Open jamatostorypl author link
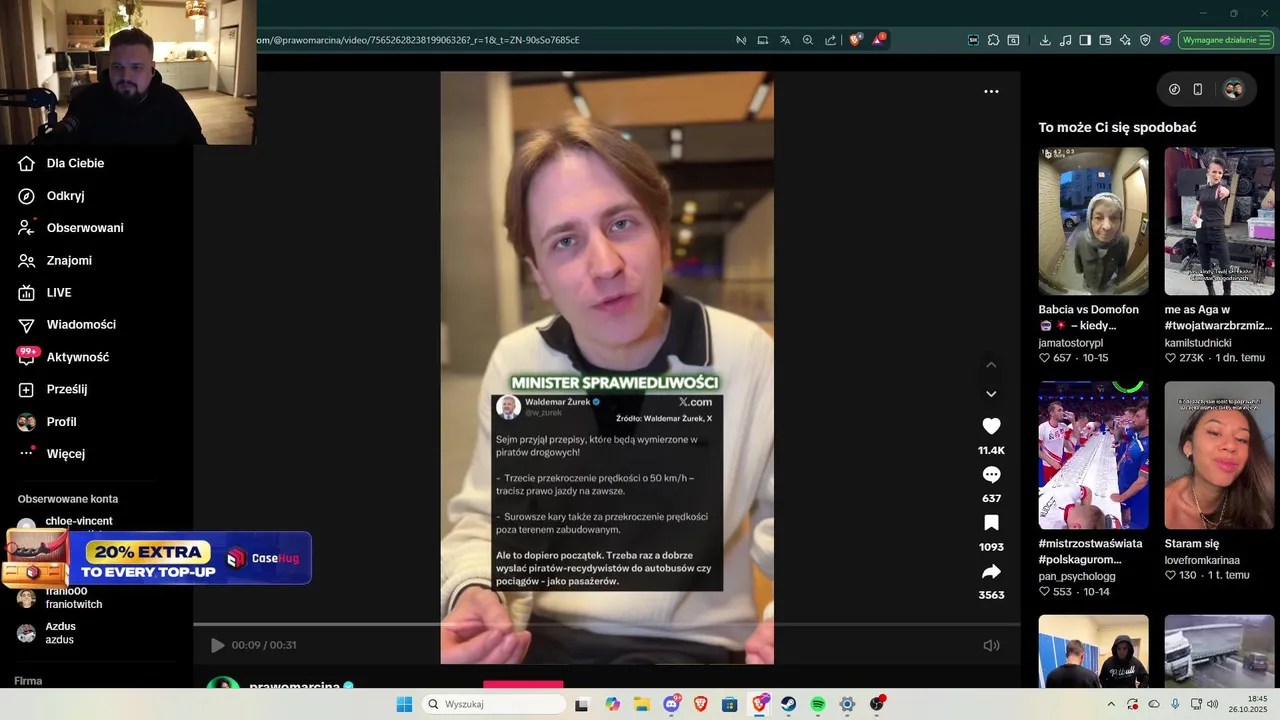Viewport: 1280px width, 720px height. coord(1070,342)
